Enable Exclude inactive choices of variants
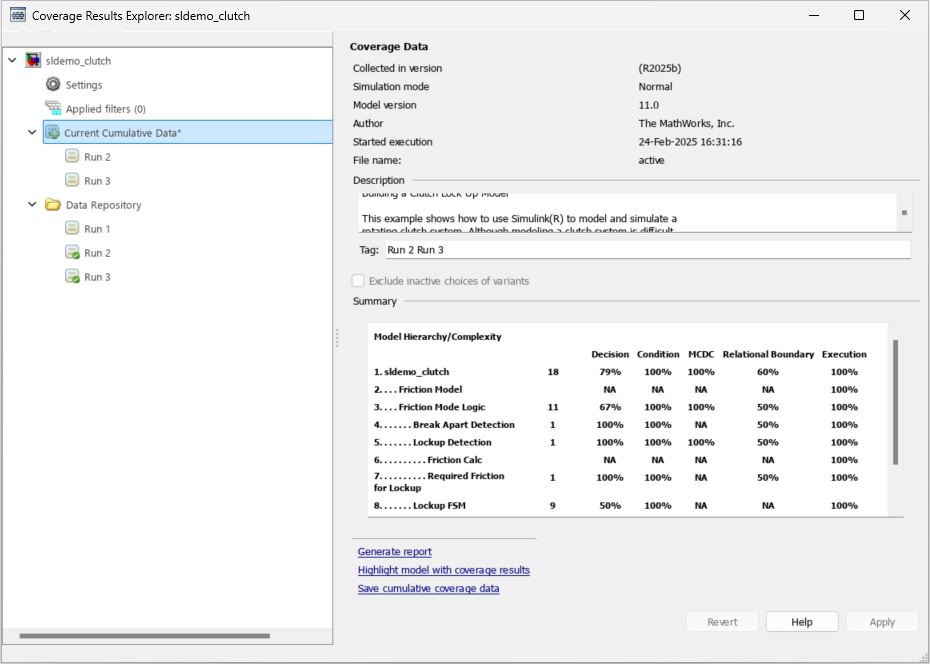 pyautogui.click(x=358, y=281)
